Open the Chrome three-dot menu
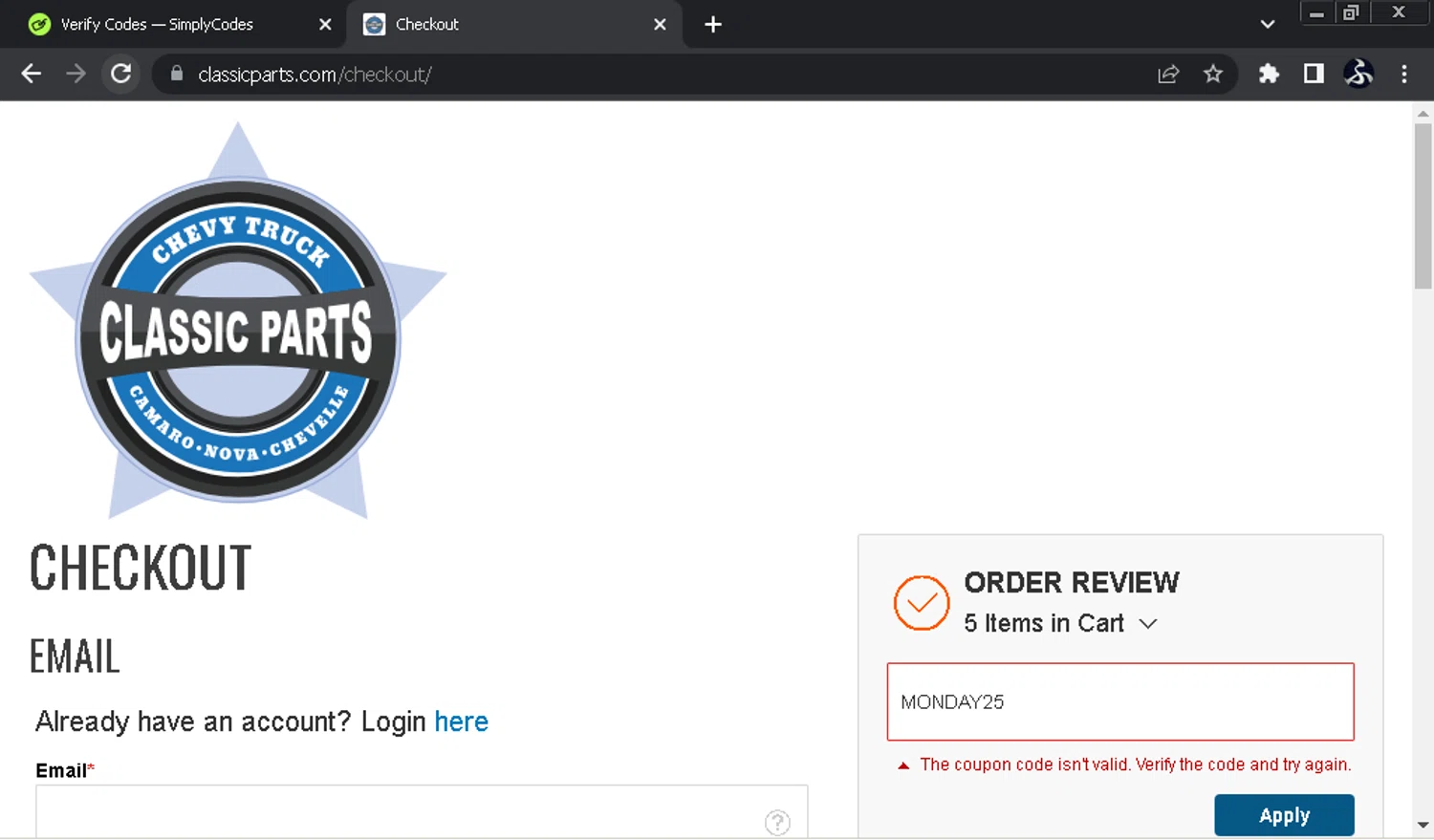This screenshot has width=1434, height=840. click(1404, 74)
